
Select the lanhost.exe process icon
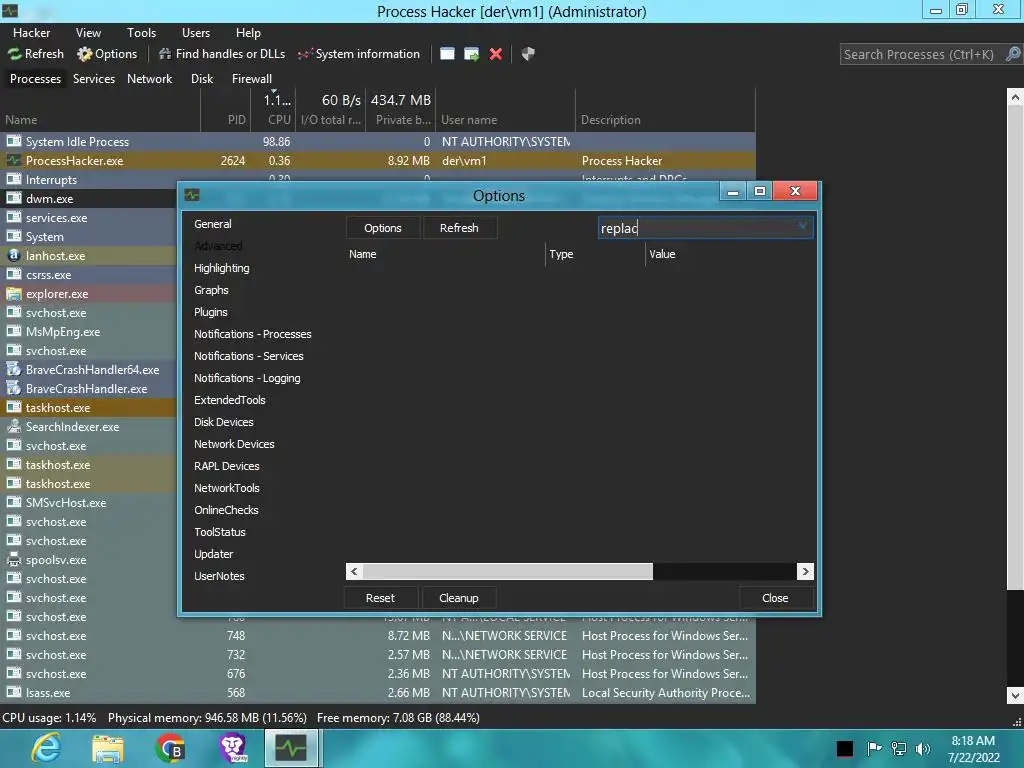pos(14,255)
